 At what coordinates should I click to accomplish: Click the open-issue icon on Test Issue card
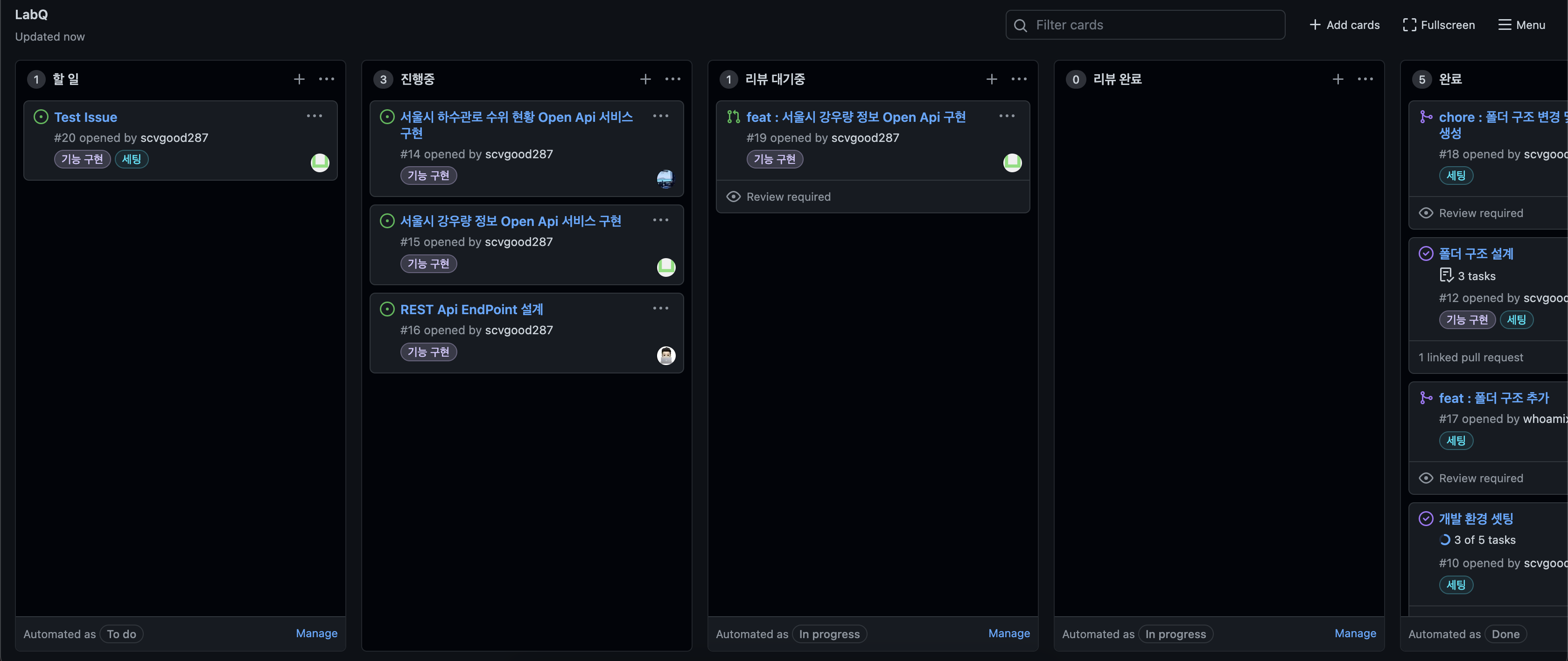(41, 117)
